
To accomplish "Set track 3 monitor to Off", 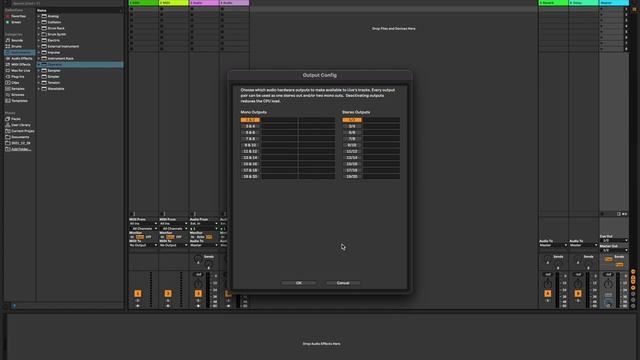I will click(x=209, y=237).
